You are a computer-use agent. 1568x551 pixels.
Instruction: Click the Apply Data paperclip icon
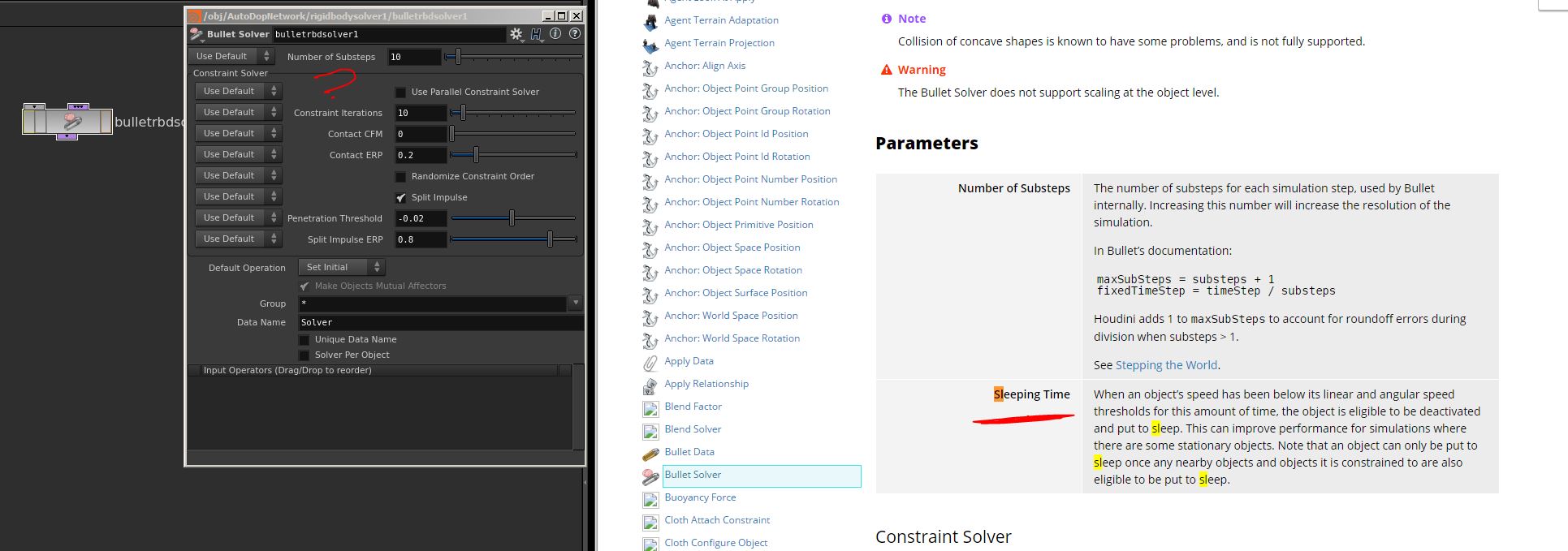point(650,362)
